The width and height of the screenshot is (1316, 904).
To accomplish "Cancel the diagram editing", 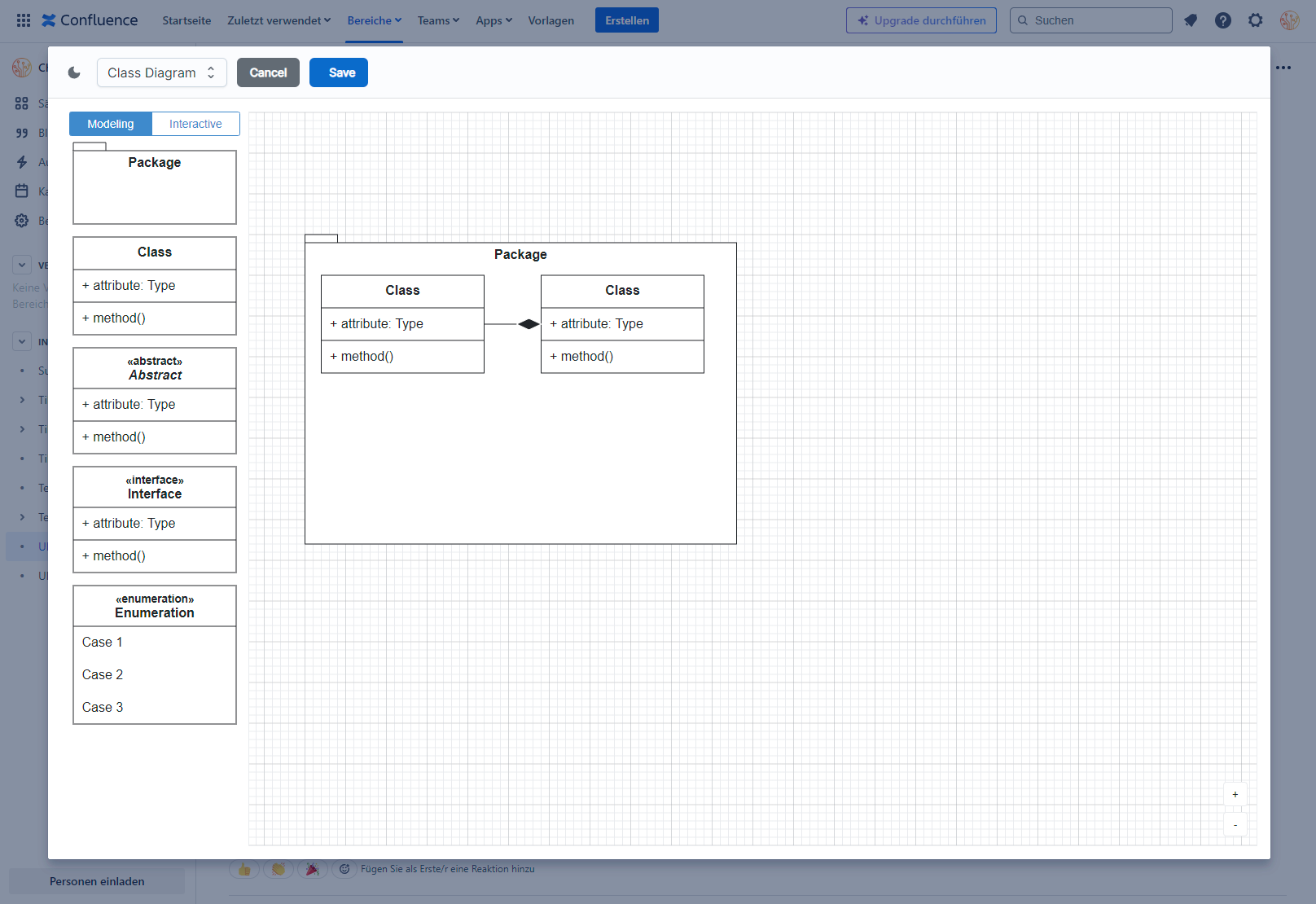I will tap(268, 72).
